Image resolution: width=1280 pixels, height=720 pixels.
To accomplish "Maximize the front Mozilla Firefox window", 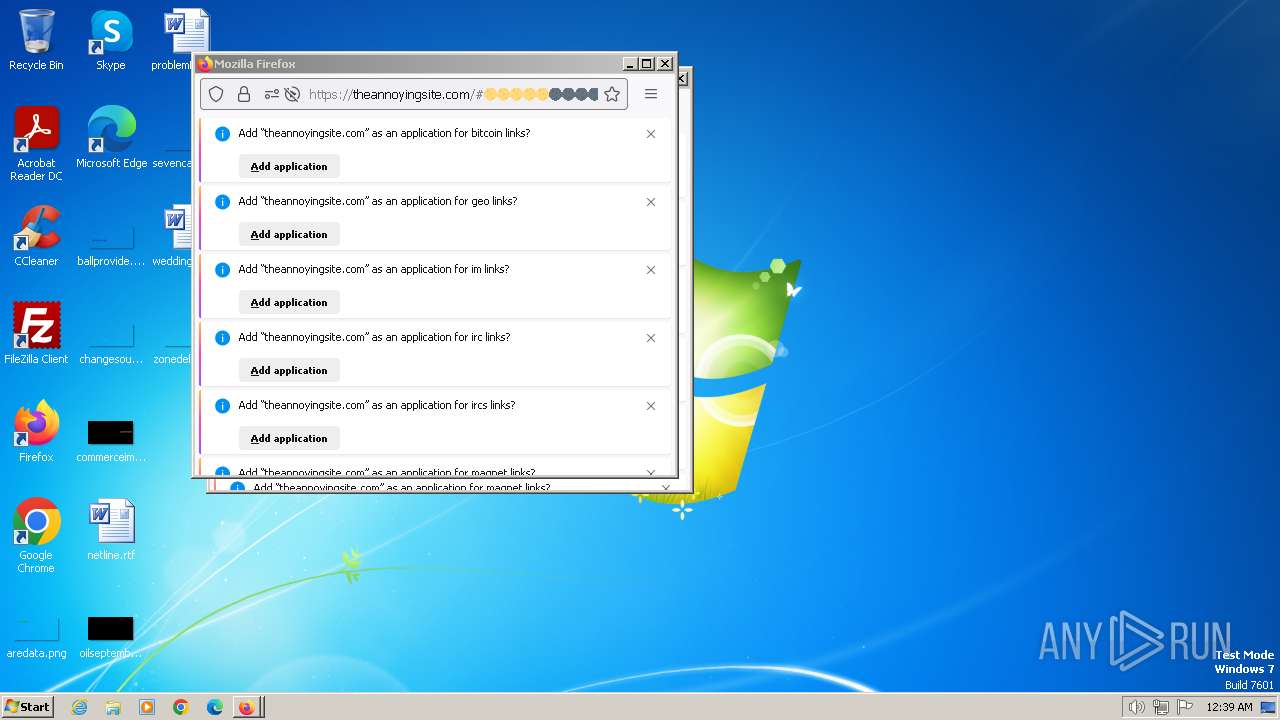I will pyautogui.click(x=647, y=64).
